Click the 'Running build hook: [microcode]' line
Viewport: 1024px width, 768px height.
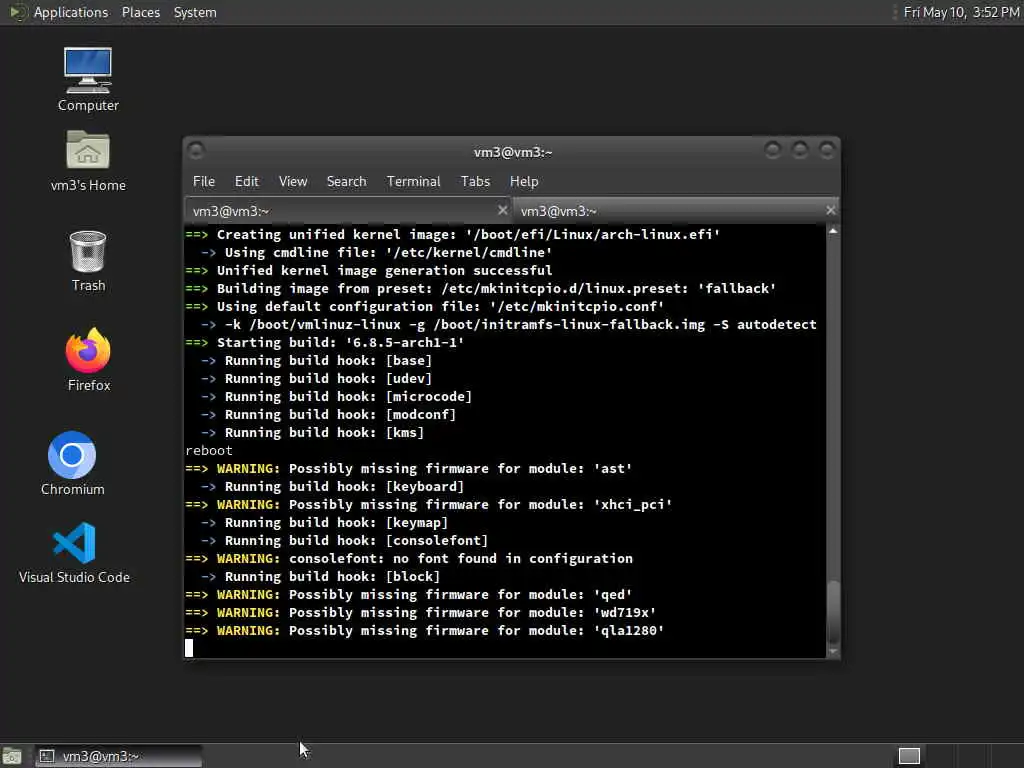coord(336,396)
